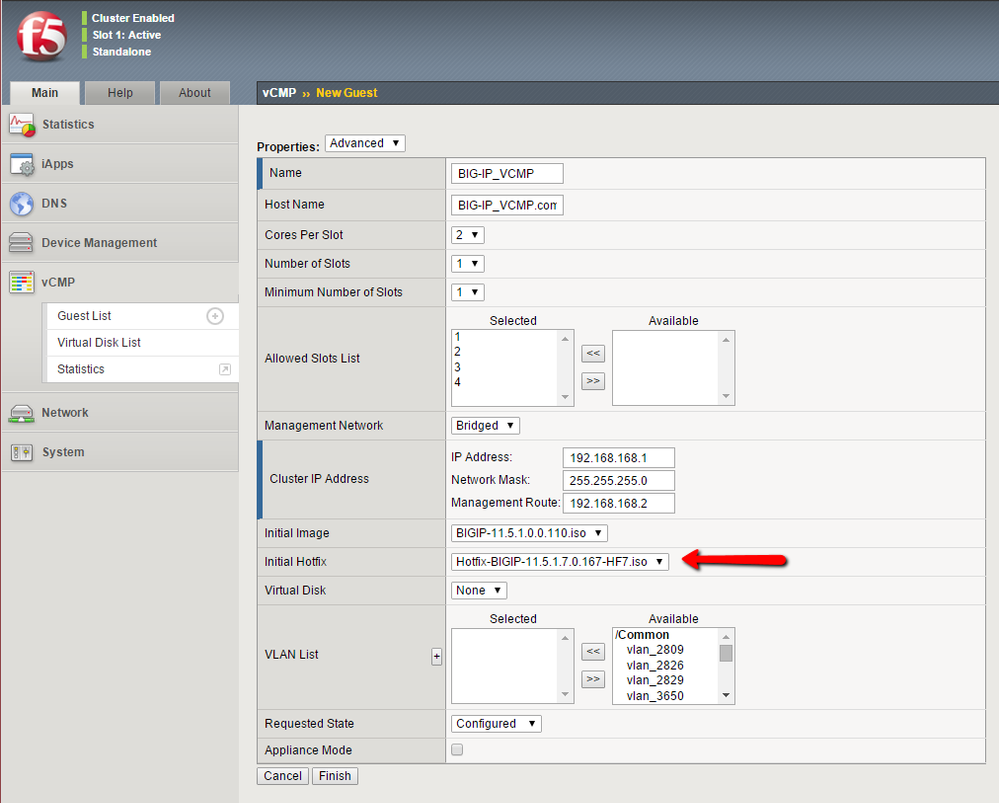999x803 pixels.
Task: Click the vCMP sidebar icon
Action: pos(22,283)
